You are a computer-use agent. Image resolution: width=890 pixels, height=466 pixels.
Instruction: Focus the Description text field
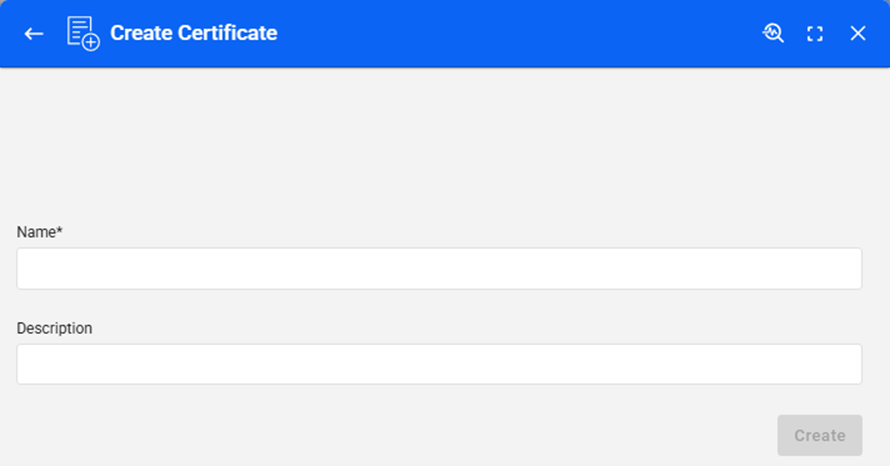pyautogui.click(x=439, y=364)
